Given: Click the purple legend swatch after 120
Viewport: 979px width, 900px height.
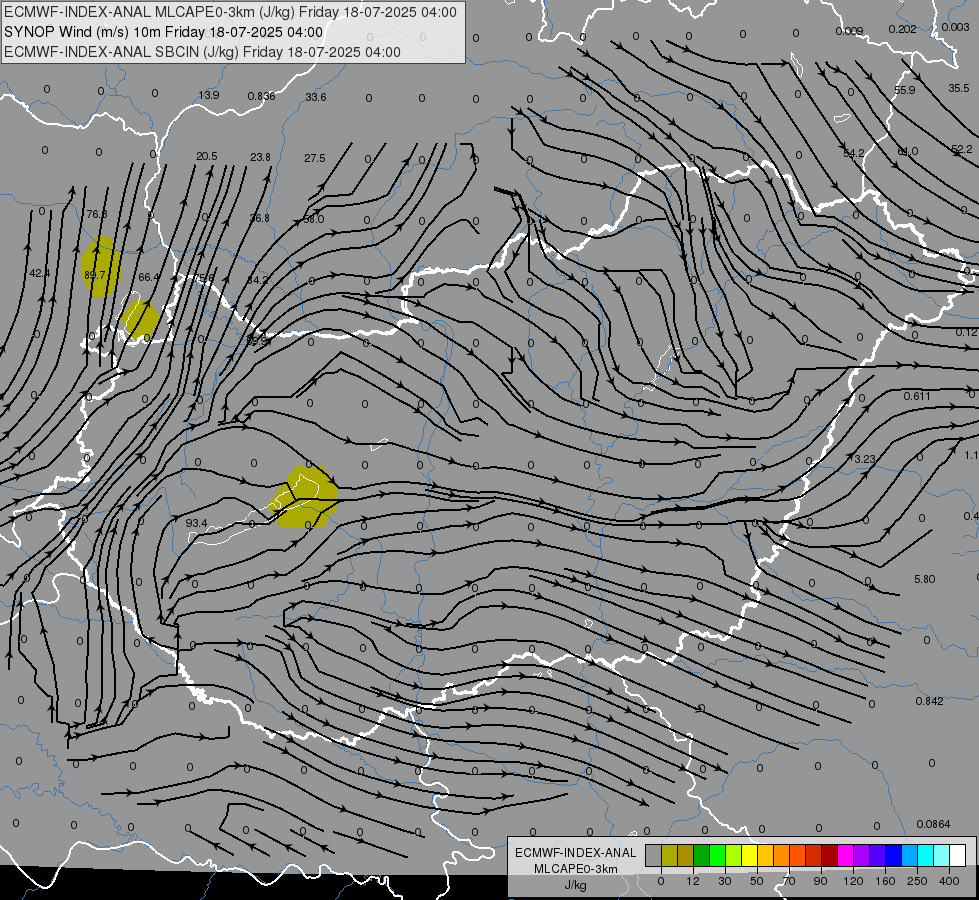Looking at the screenshot, I should point(862,856).
